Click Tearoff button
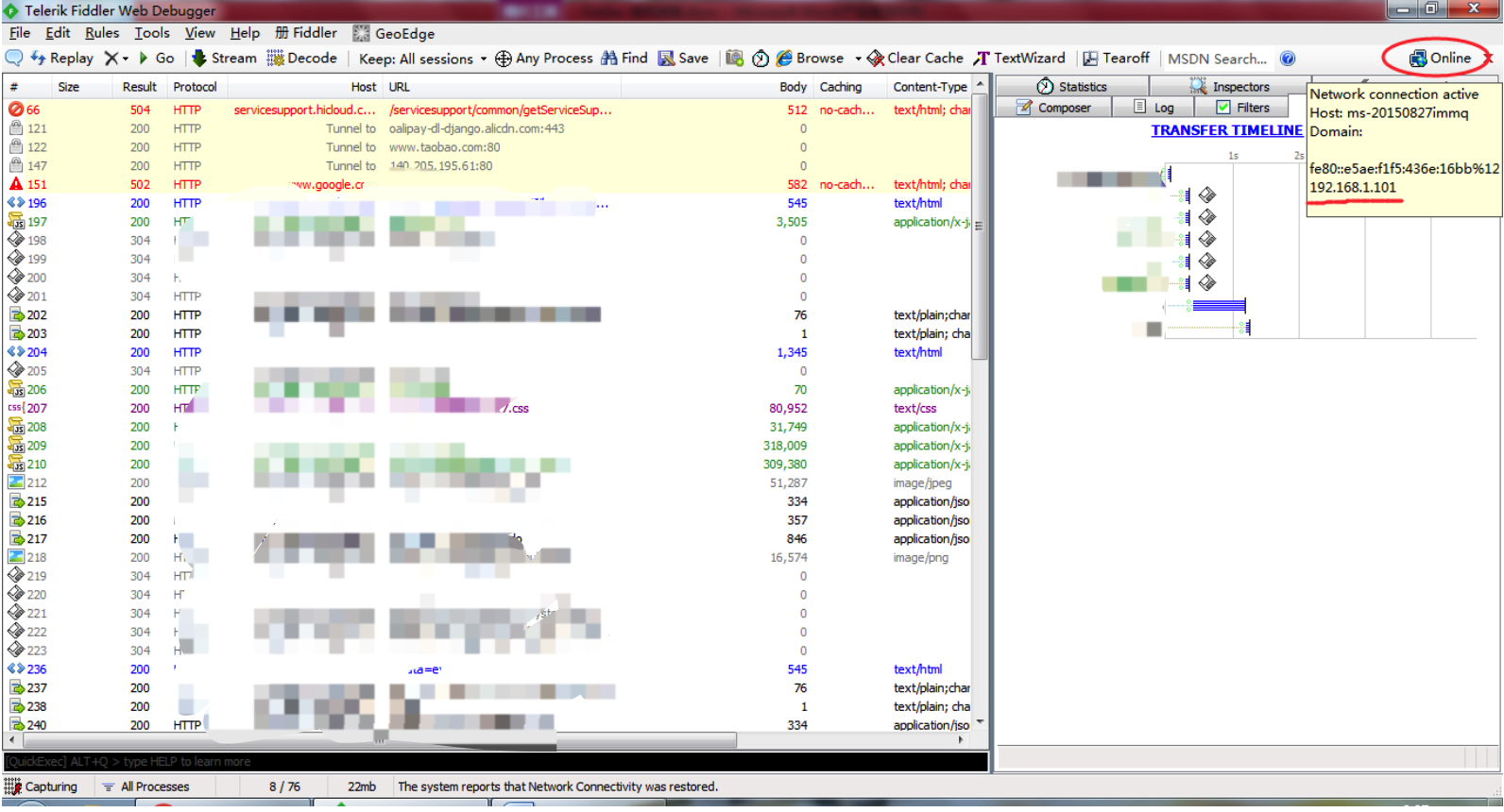 (1116, 58)
